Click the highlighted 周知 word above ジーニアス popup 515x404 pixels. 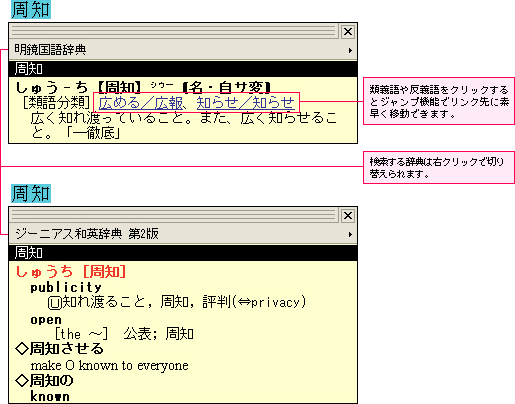31,193
